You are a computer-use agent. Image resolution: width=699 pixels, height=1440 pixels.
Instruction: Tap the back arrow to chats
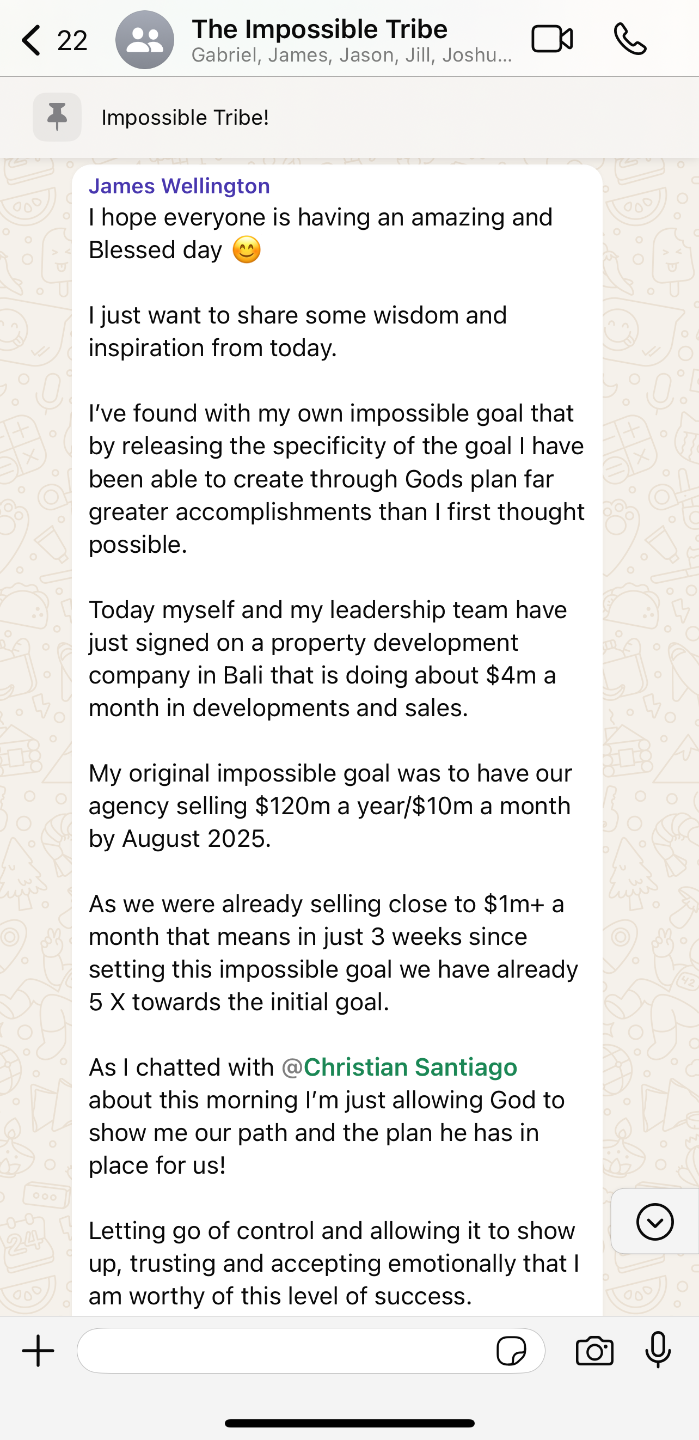[x=32, y=40]
